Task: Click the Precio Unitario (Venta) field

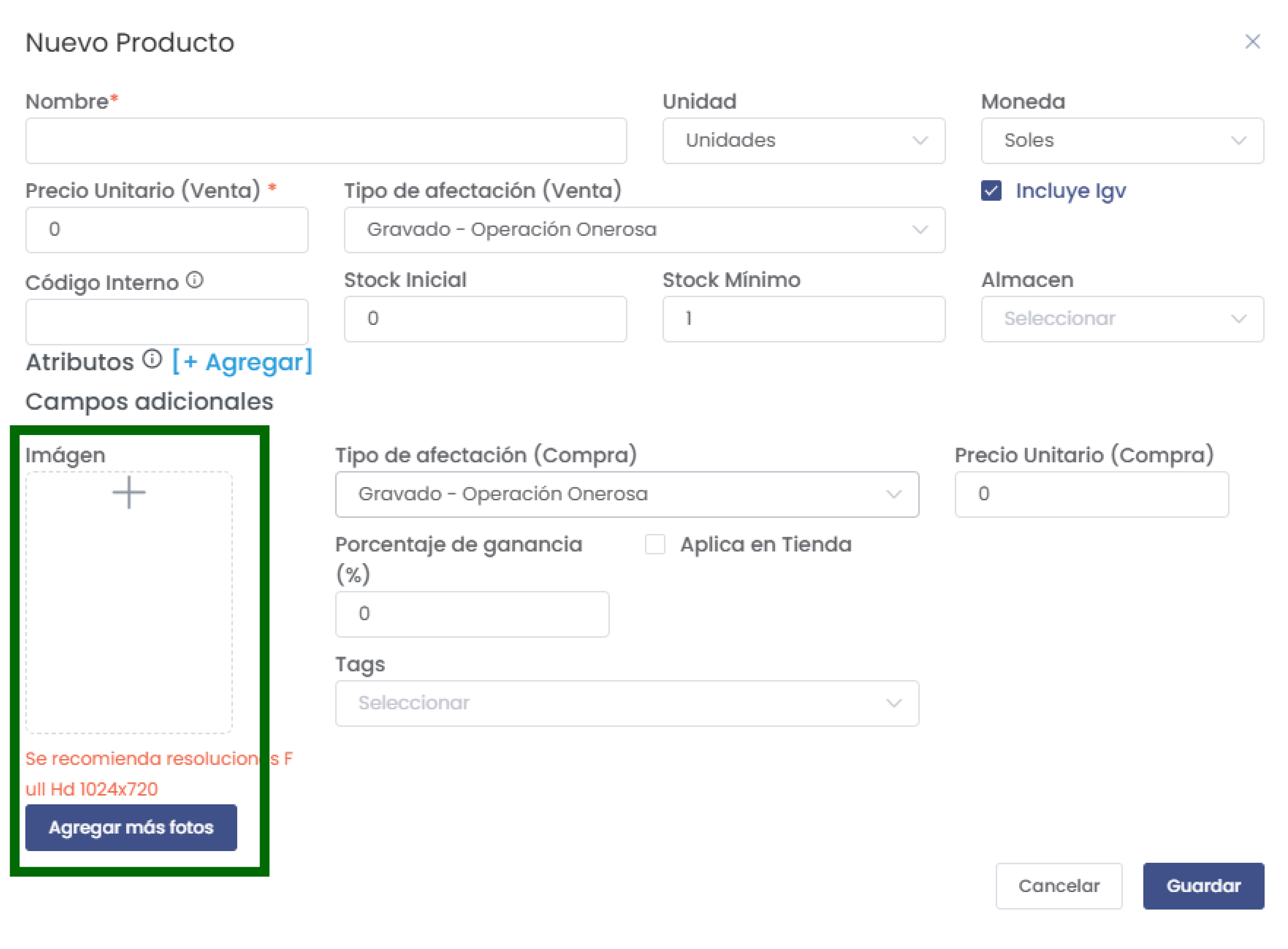Action: coord(167,230)
